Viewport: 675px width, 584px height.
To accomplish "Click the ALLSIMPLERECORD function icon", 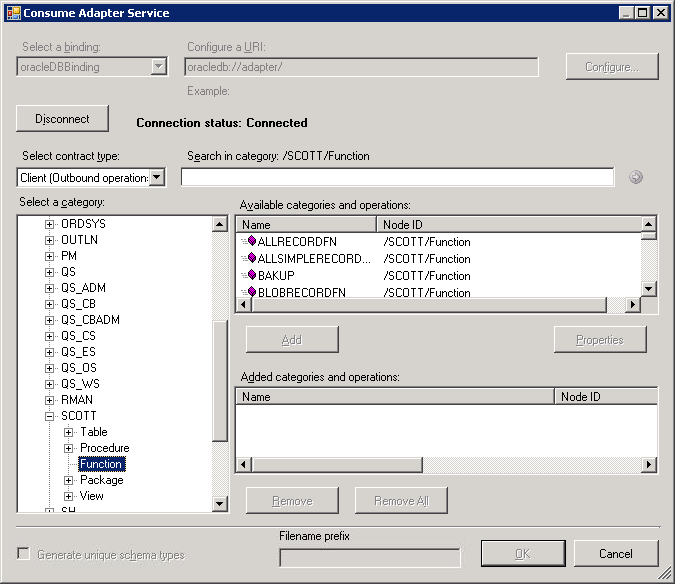I will click(250, 258).
